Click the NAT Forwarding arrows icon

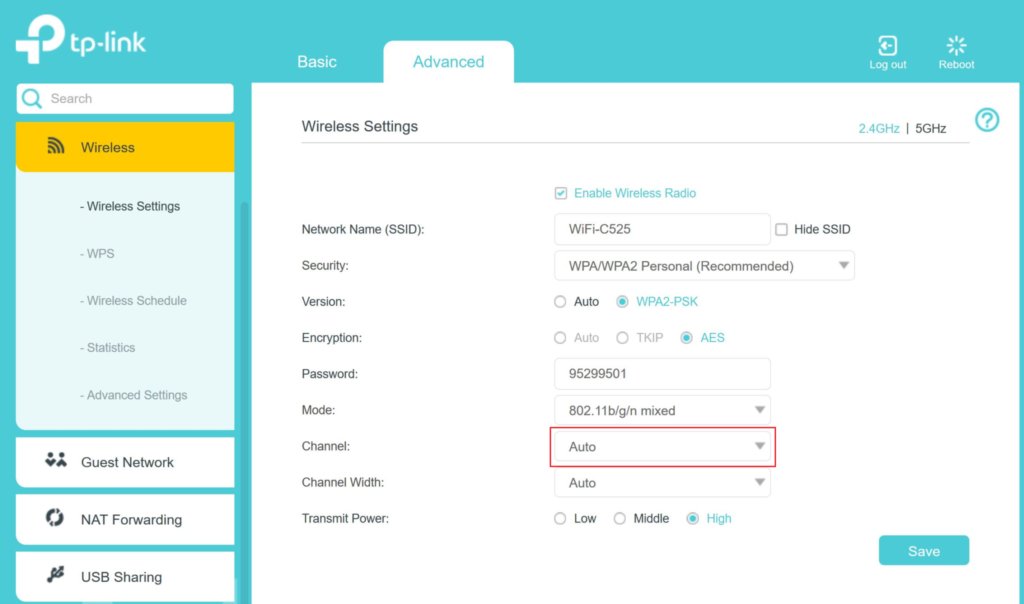pos(56,518)
